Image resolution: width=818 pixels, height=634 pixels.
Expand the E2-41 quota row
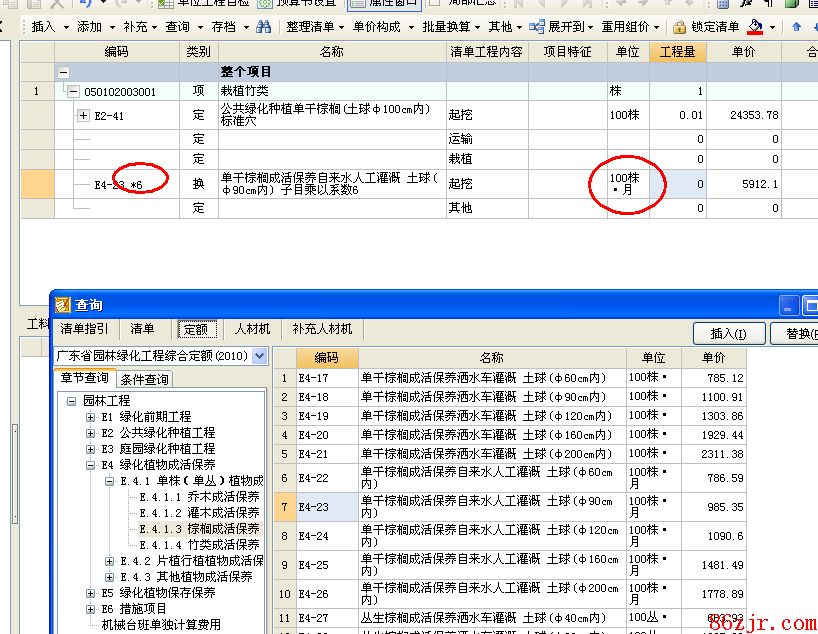pyautogui.click(x=83, y=116)
